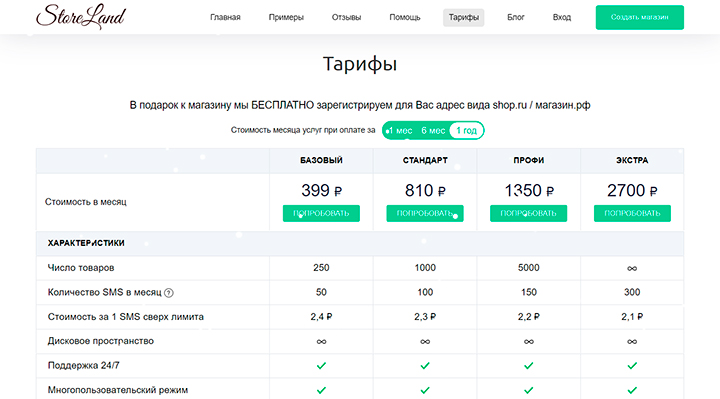Select the Тарифы nav tab
Image resolution: width=720 pixels, height=399 pixels.
pyautogui.click(x=463, y=17)
